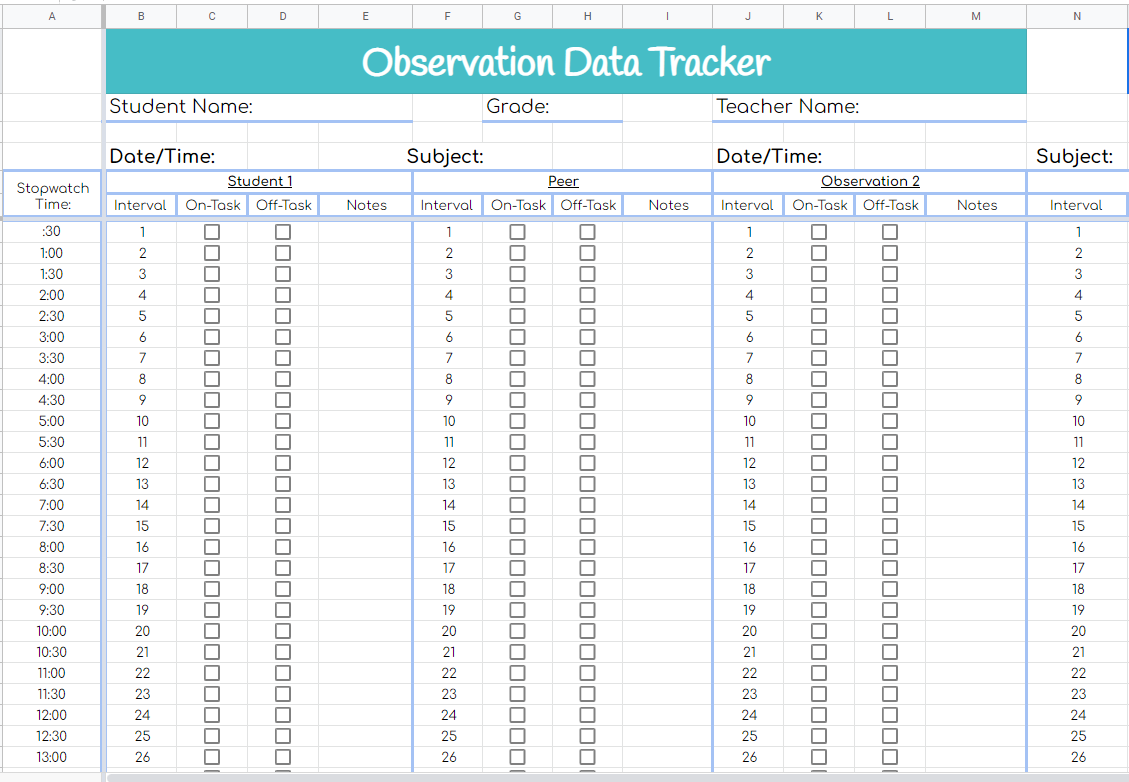Click the Observation Data Tracker title banner
Screen dimensions: 1129x782
[x=566, y=61]
